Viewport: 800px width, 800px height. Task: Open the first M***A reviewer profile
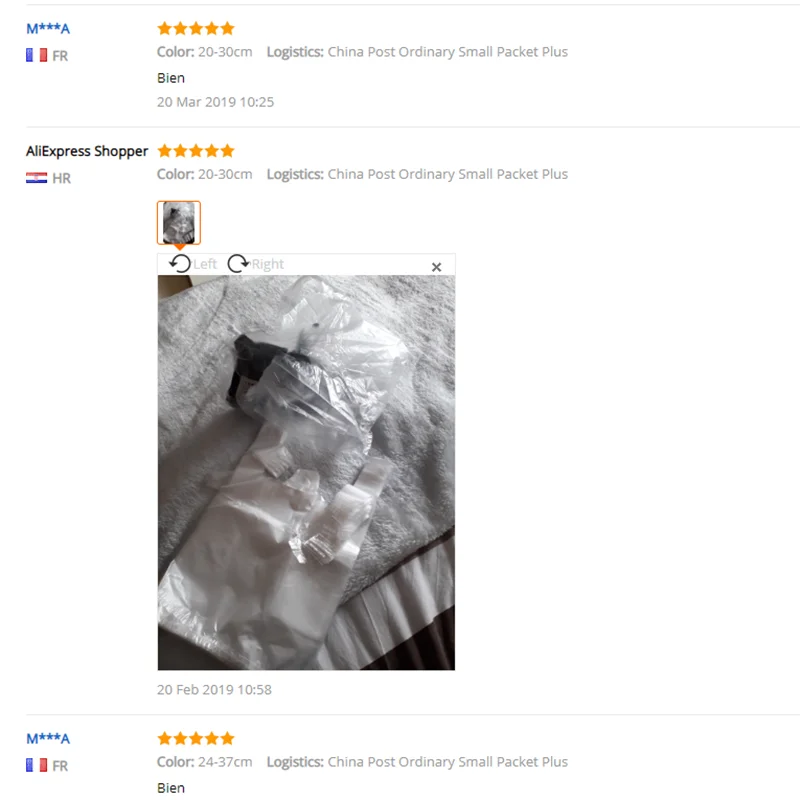(x=48, y=29)
